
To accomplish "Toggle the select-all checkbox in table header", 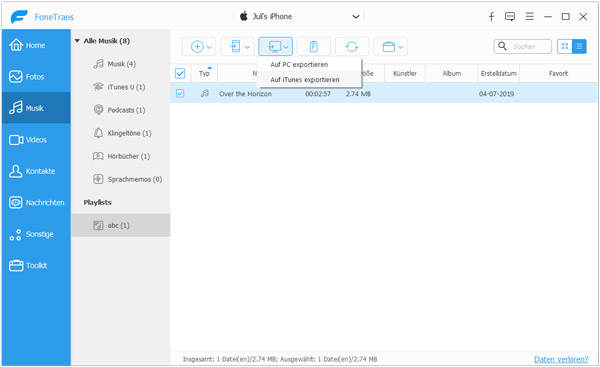I will pos(180,73).
